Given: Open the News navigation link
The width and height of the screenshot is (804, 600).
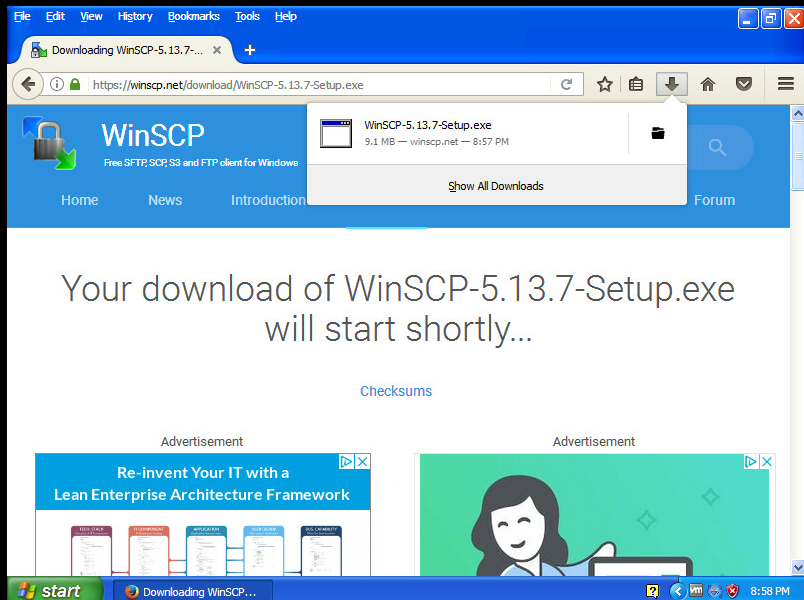Looking at the screenshot, I should [x=165, y=200].
